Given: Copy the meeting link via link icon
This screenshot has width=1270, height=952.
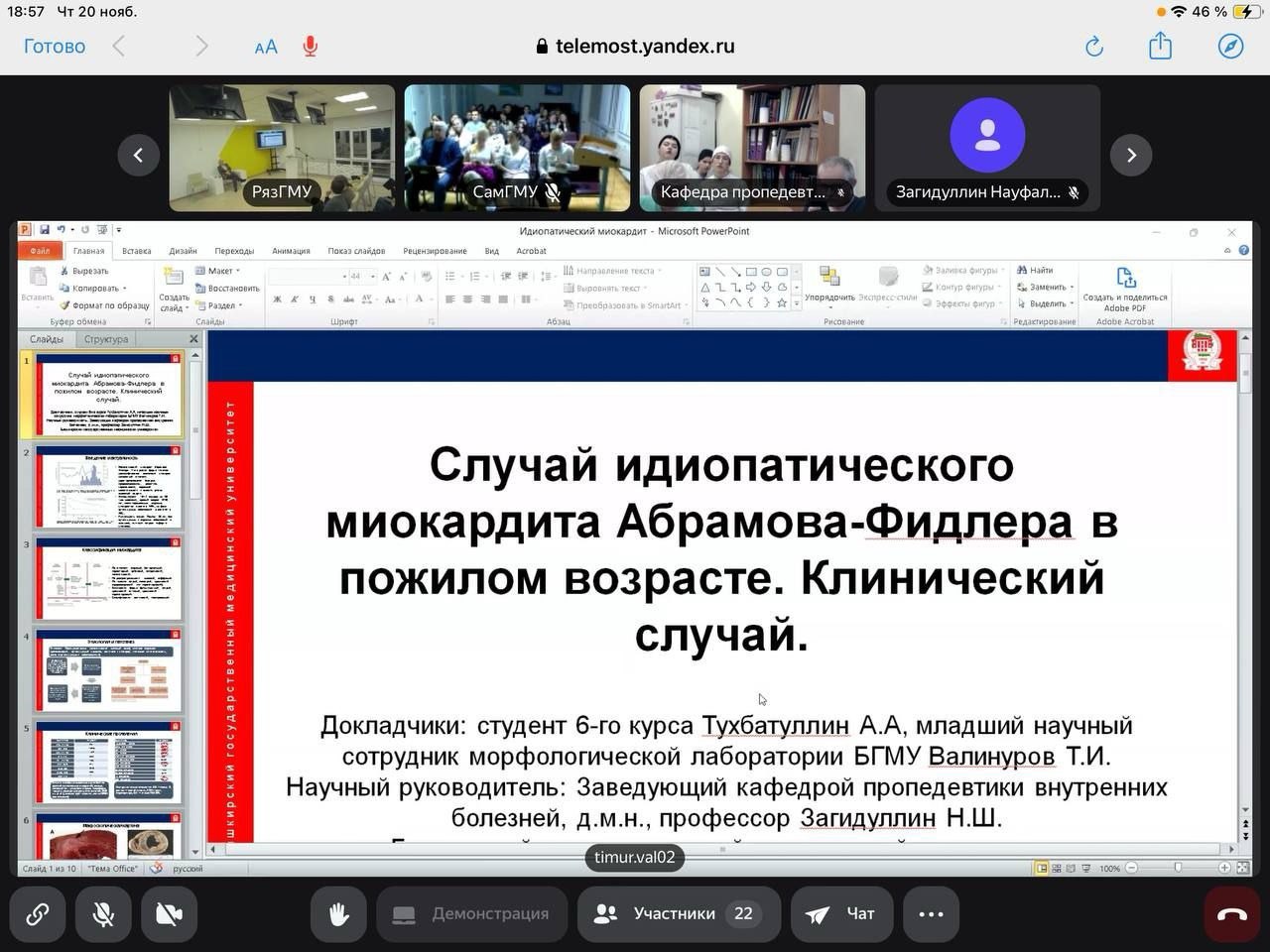Looking at the screenshot, I should [x=38, y=913].
